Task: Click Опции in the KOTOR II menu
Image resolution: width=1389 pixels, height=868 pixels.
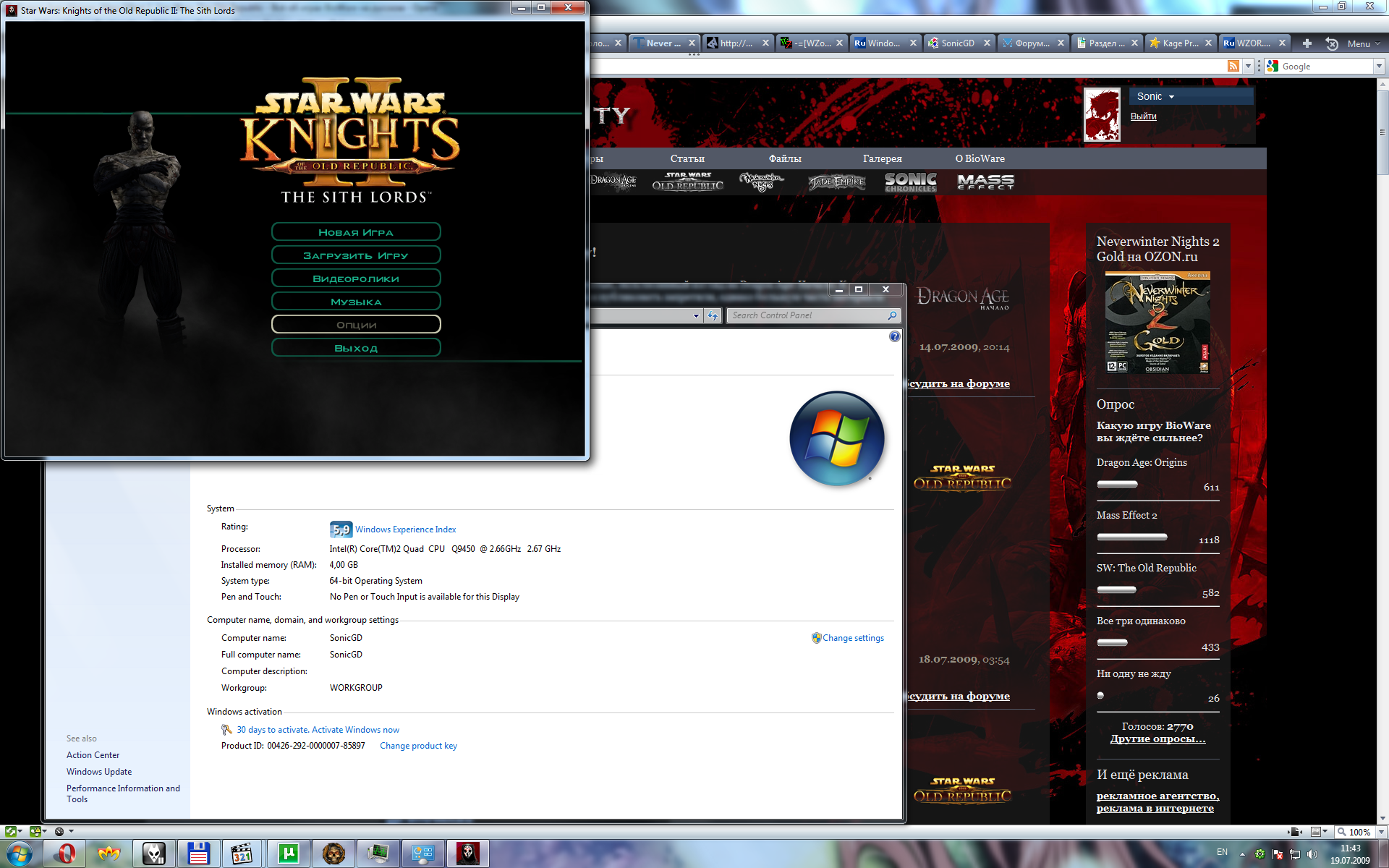Action: pyautogui.click(x=356, y=325)
